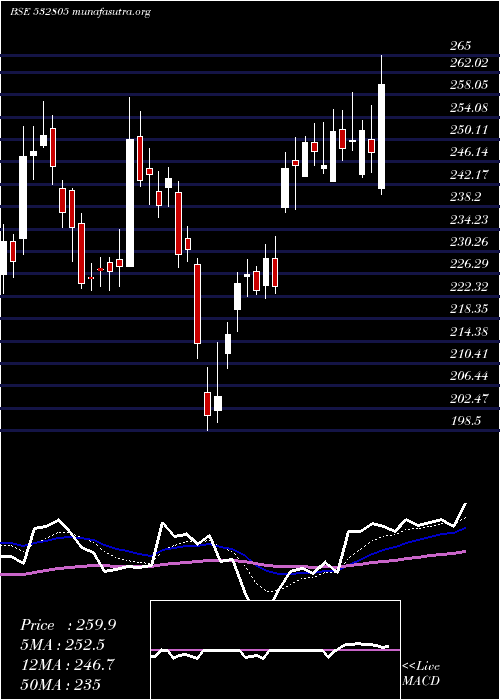This screenshot has width=500, height=700.
Task: Click the 238.2 price level label
Action: 465,197
